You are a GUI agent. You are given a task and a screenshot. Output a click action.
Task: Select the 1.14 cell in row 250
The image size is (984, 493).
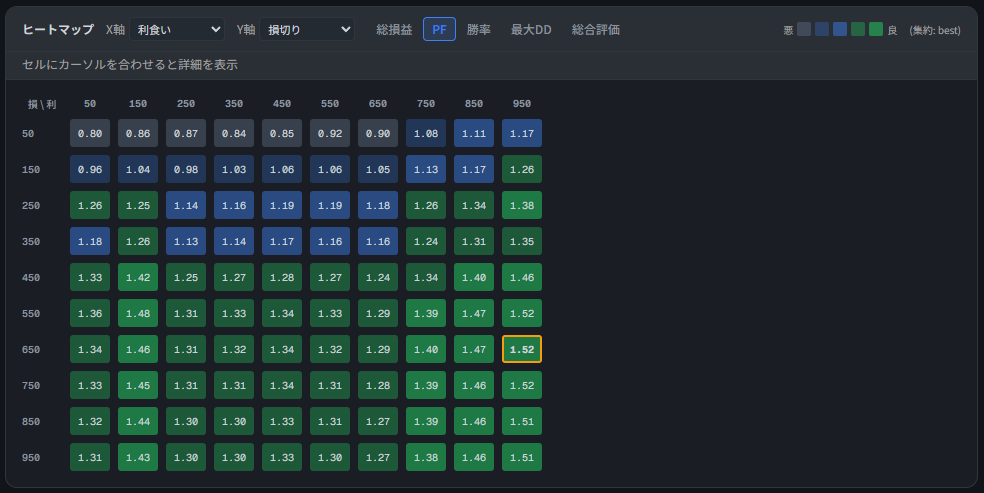click(x=186, y=205)
